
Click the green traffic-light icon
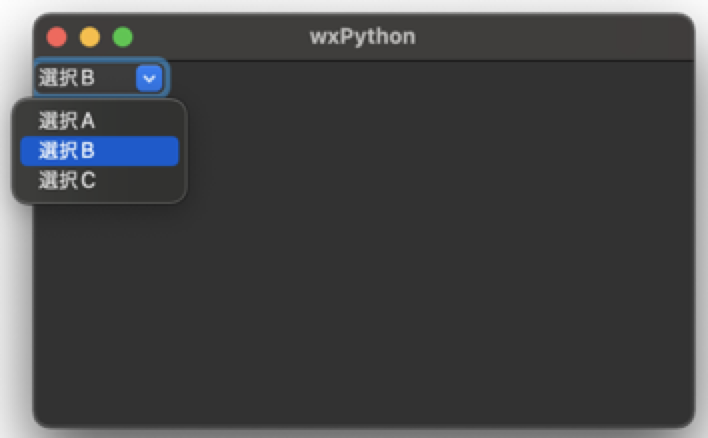tap(122, 37)
